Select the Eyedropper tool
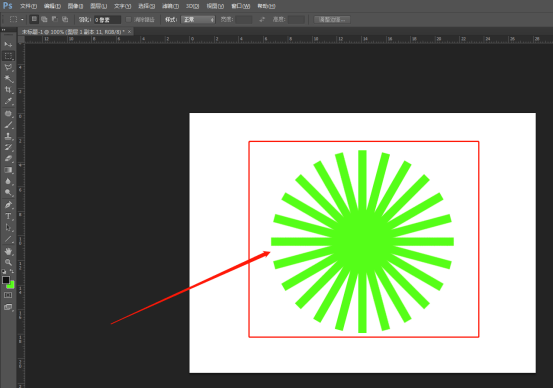Viewport: 554px width, 388px height. 8,101
